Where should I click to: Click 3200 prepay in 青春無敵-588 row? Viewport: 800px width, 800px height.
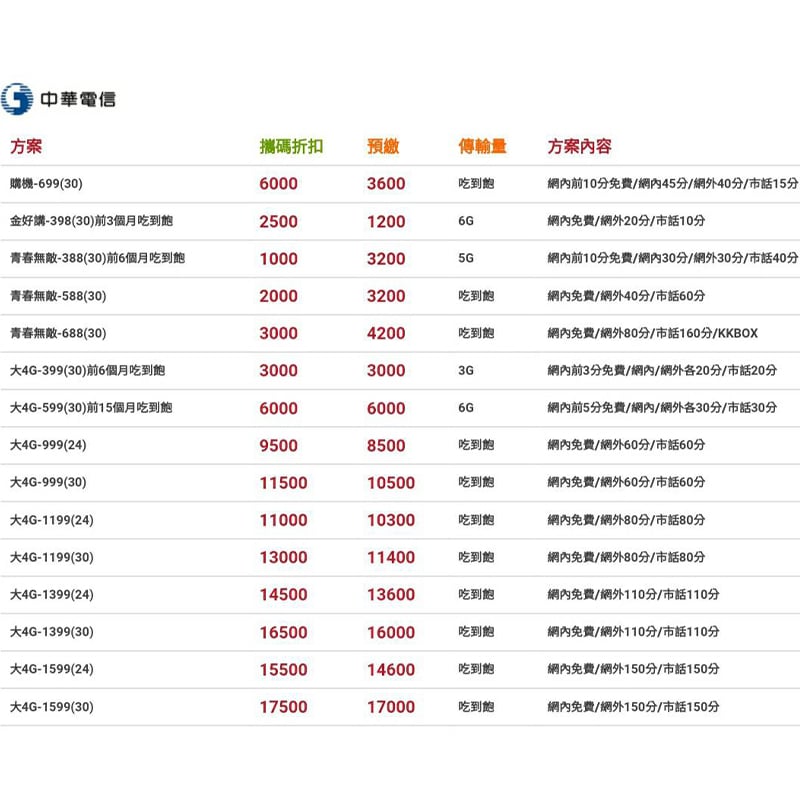tap(386, 296)
